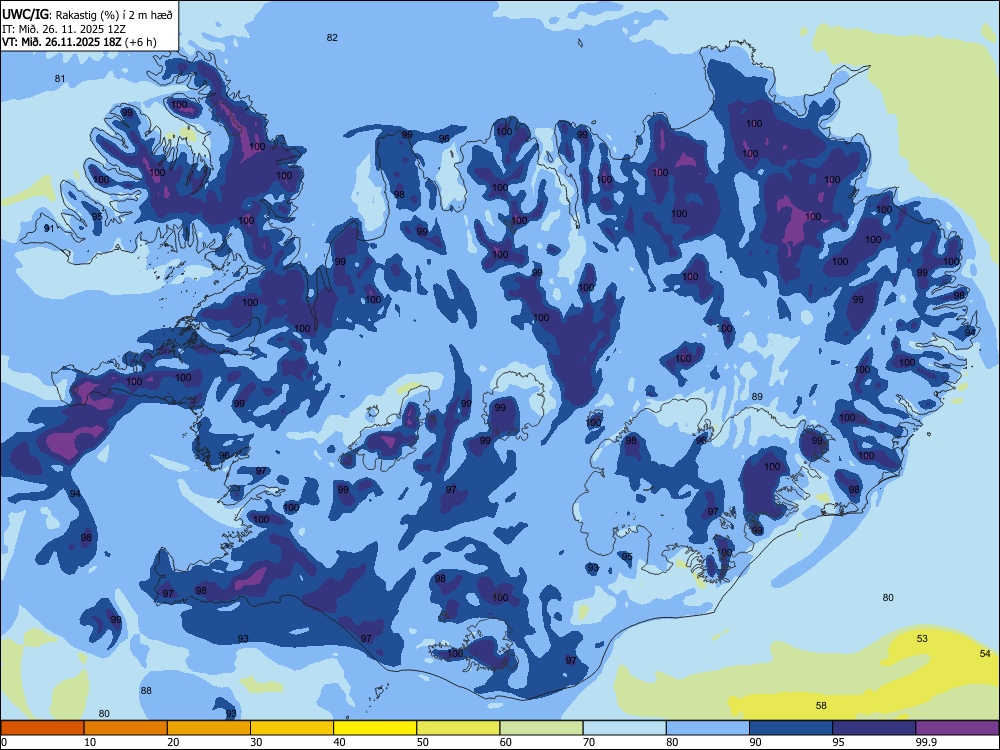Click the 'UWC/IG' title text
The image size is (1000, 750).
(x=25, y=15)
